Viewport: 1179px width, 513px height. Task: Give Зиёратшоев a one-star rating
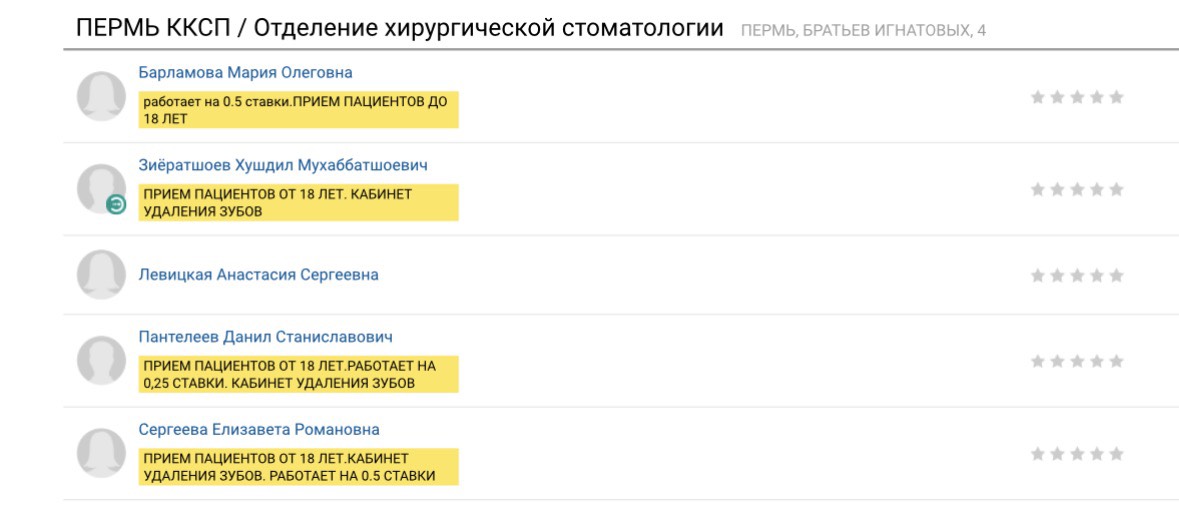pos(1038,189)
